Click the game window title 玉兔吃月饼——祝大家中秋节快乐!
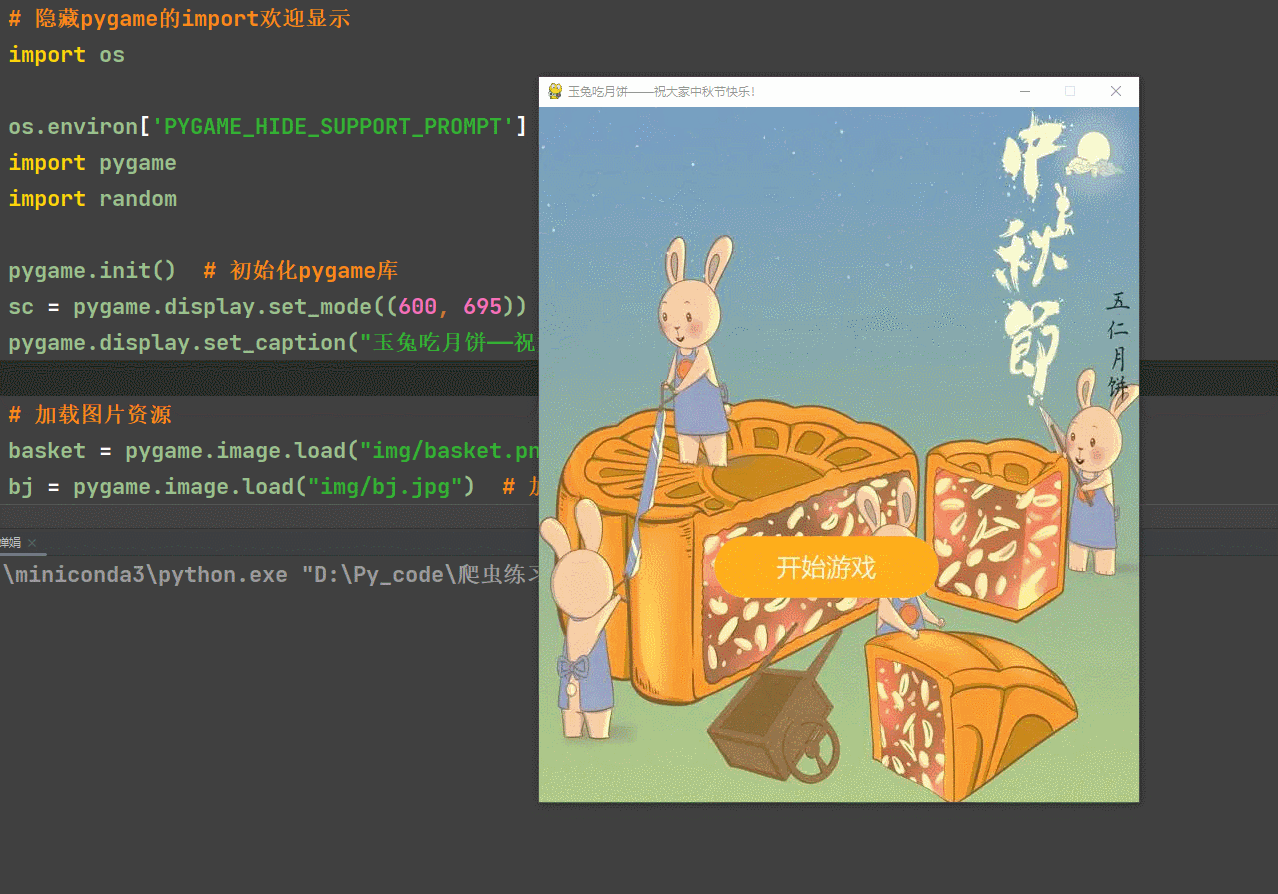 pos(661,92)
